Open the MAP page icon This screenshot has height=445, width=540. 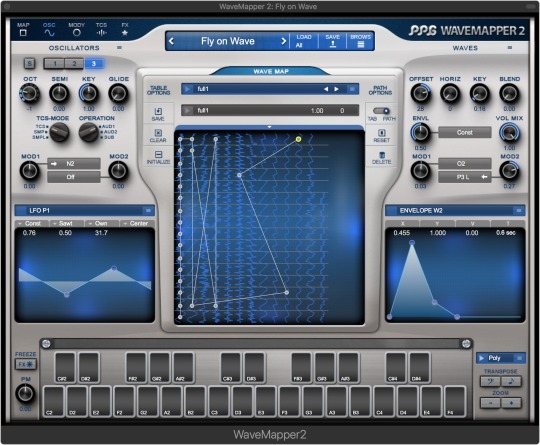pos(23,33)
